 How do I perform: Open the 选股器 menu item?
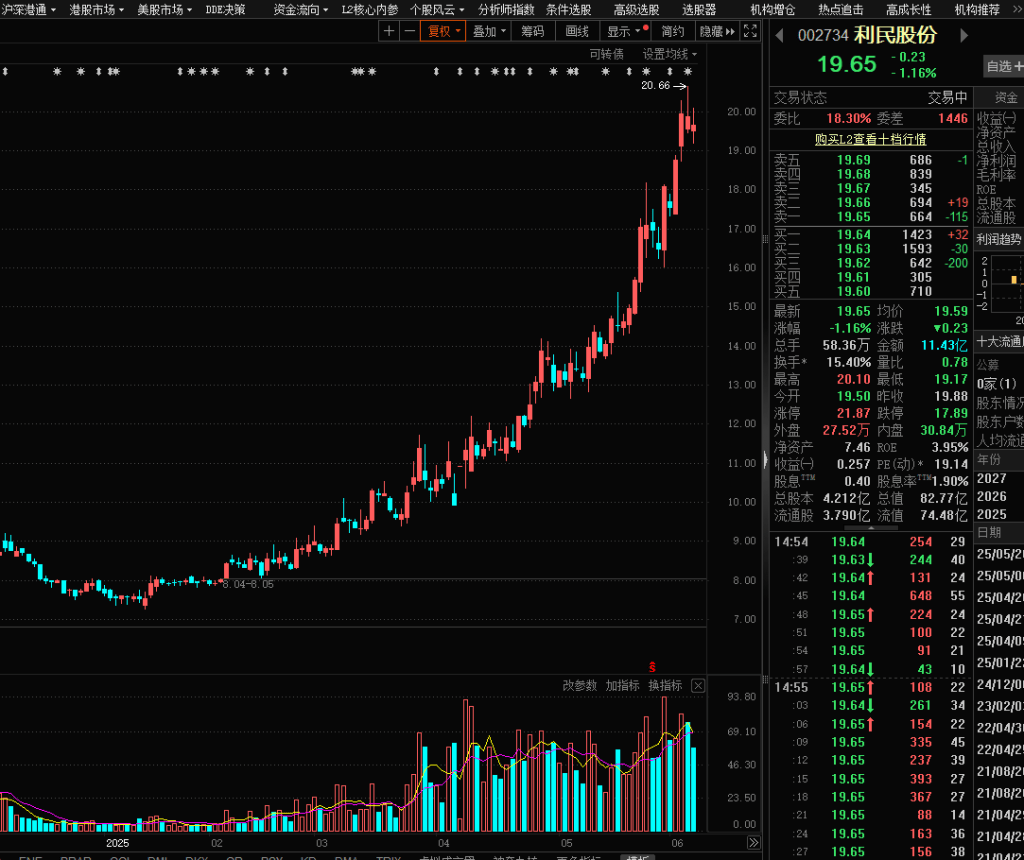click(699, 10)
